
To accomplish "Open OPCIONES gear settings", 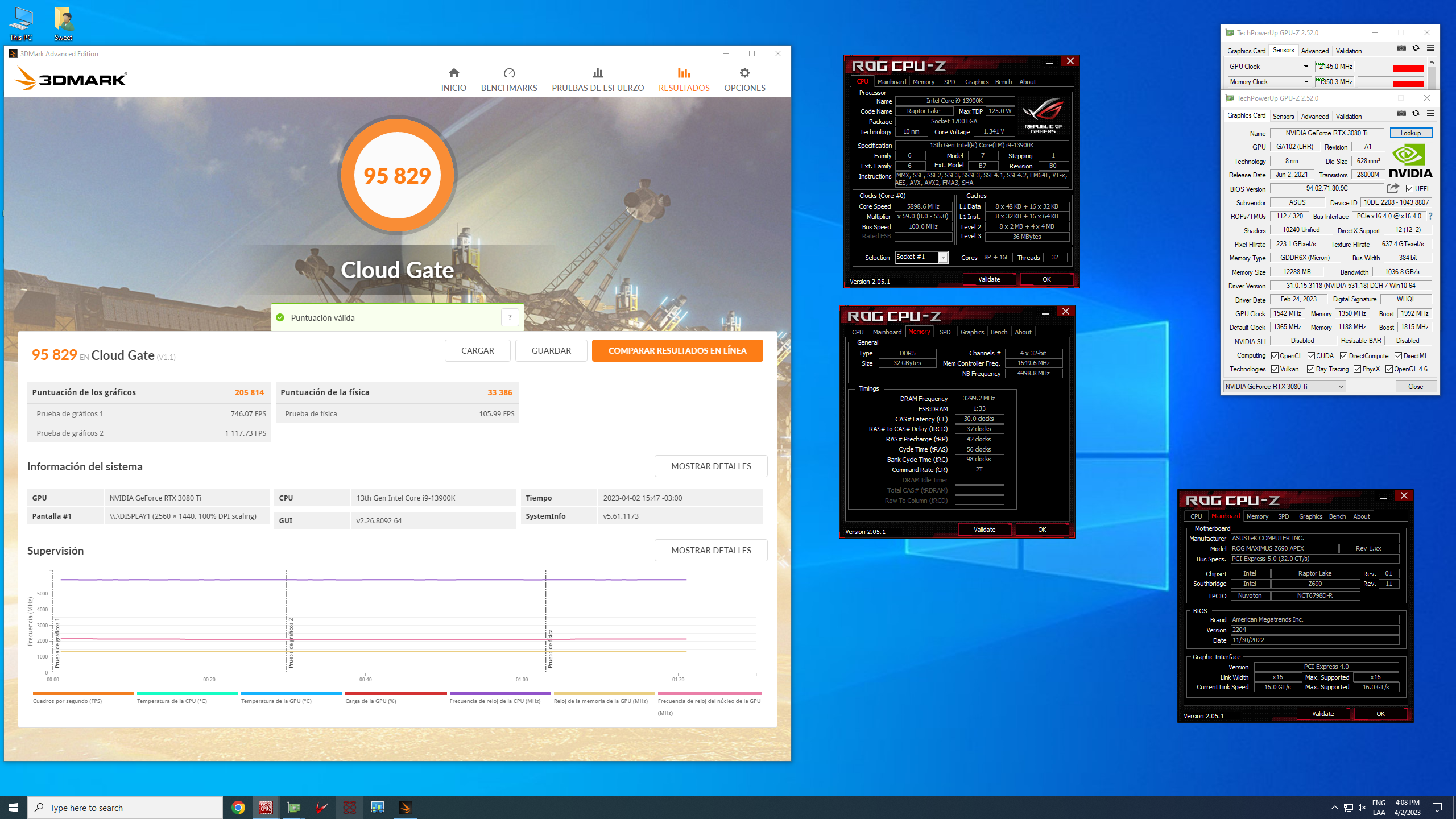I will tap(744, 73).
